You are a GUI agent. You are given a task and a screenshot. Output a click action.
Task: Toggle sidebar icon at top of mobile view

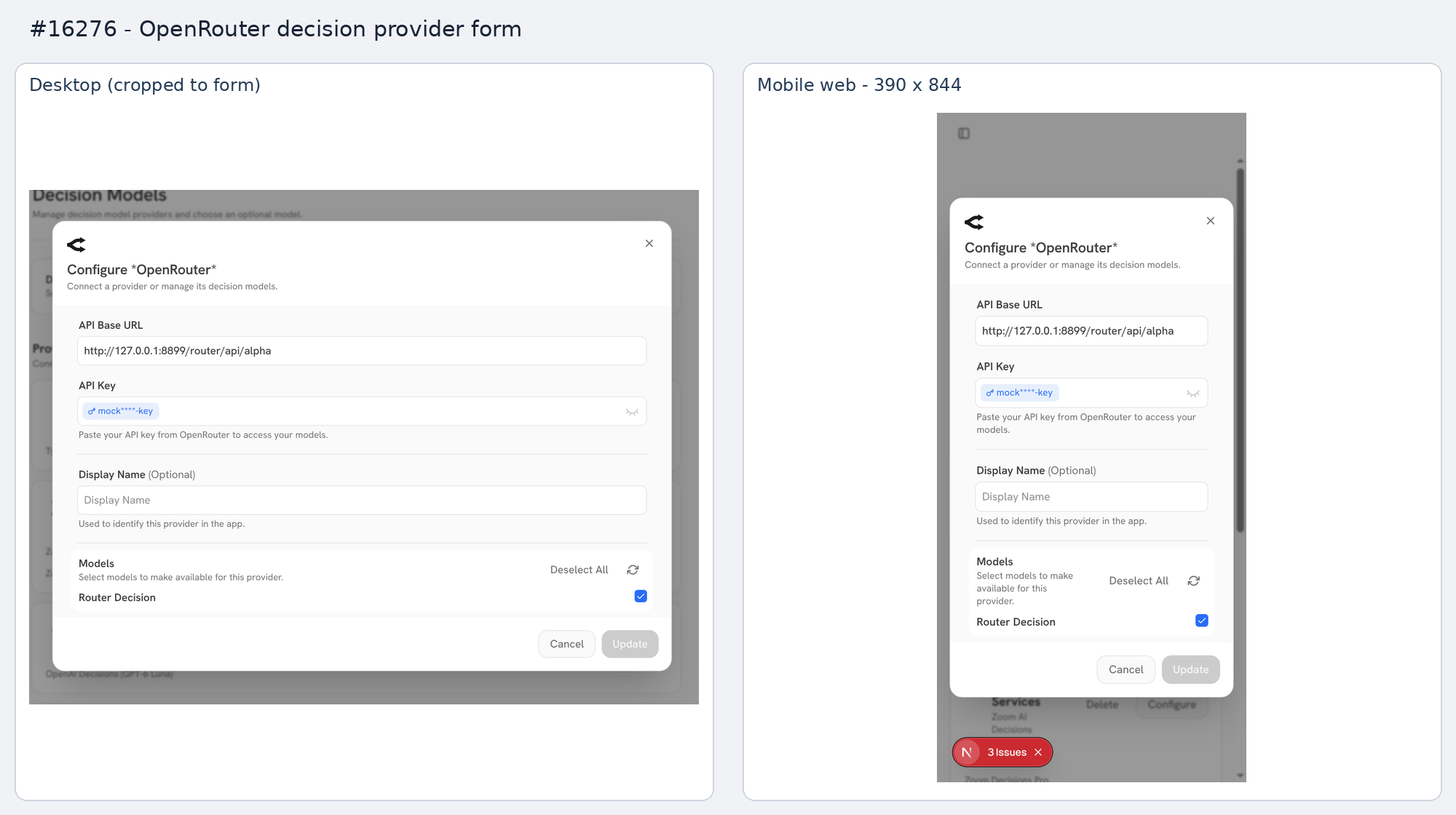[964, 133]
